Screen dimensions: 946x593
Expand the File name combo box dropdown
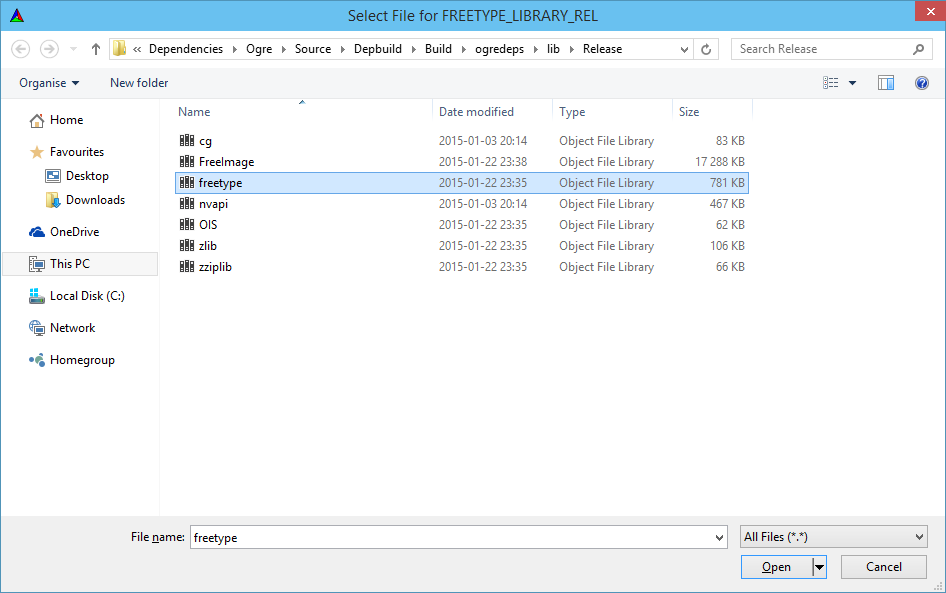pyautogui.click(x=719, y=536)
